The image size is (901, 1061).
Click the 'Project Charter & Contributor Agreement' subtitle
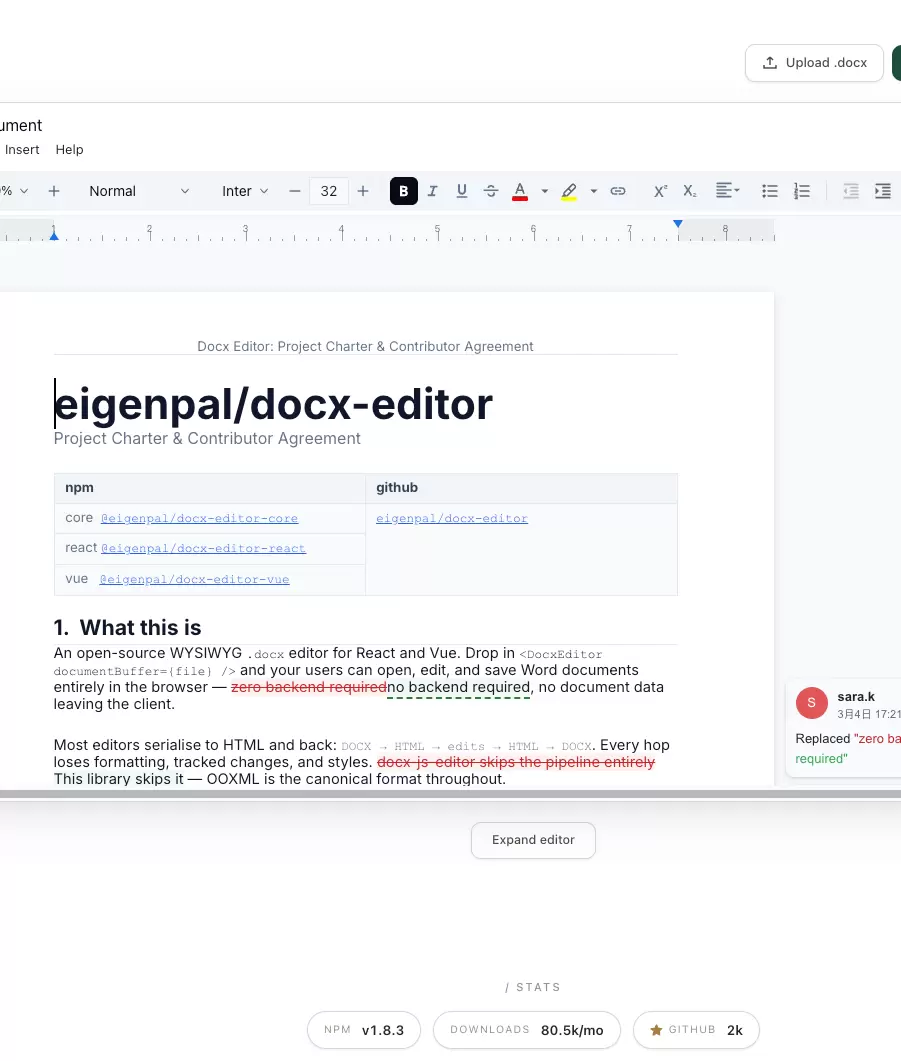pyautogui.click(x=207, y=438)
